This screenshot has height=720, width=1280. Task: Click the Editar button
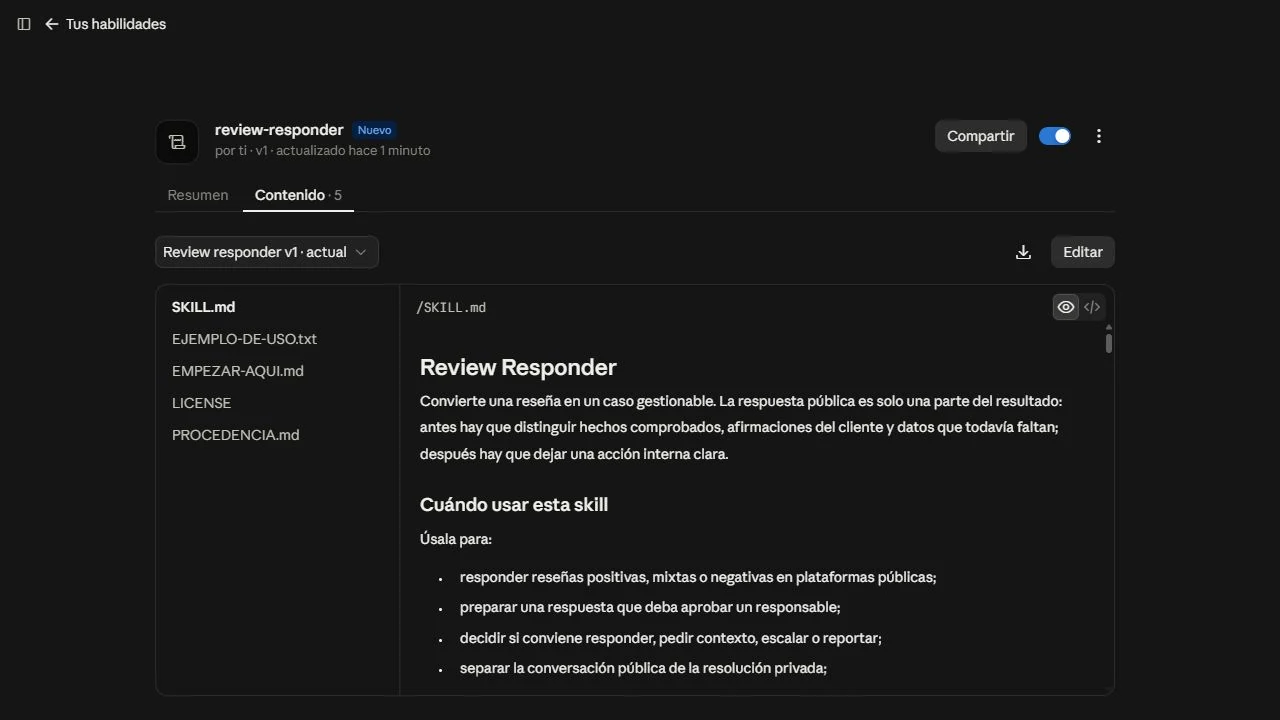[1083, 252]
